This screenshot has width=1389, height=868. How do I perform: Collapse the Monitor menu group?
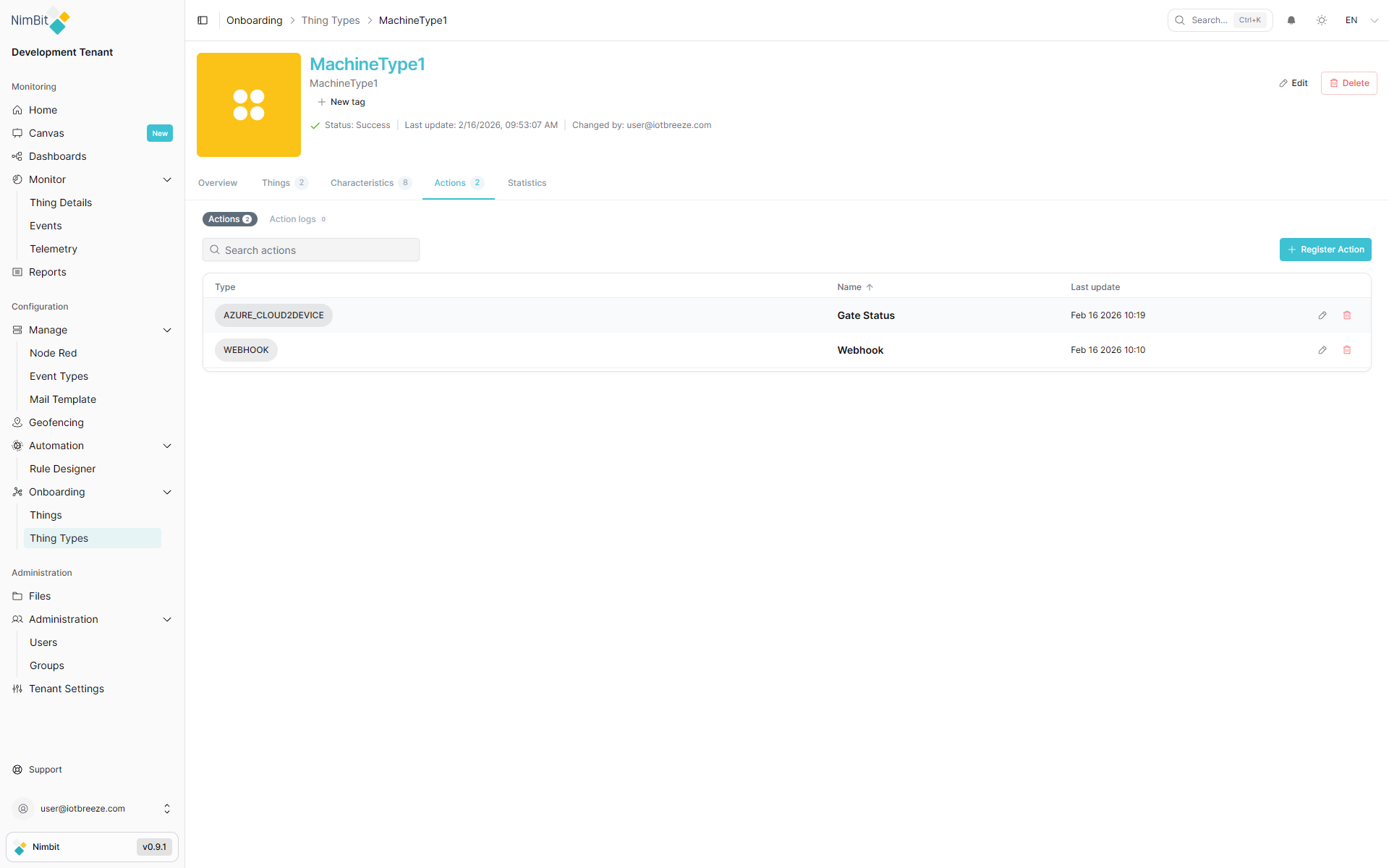(x=167, y=179)
